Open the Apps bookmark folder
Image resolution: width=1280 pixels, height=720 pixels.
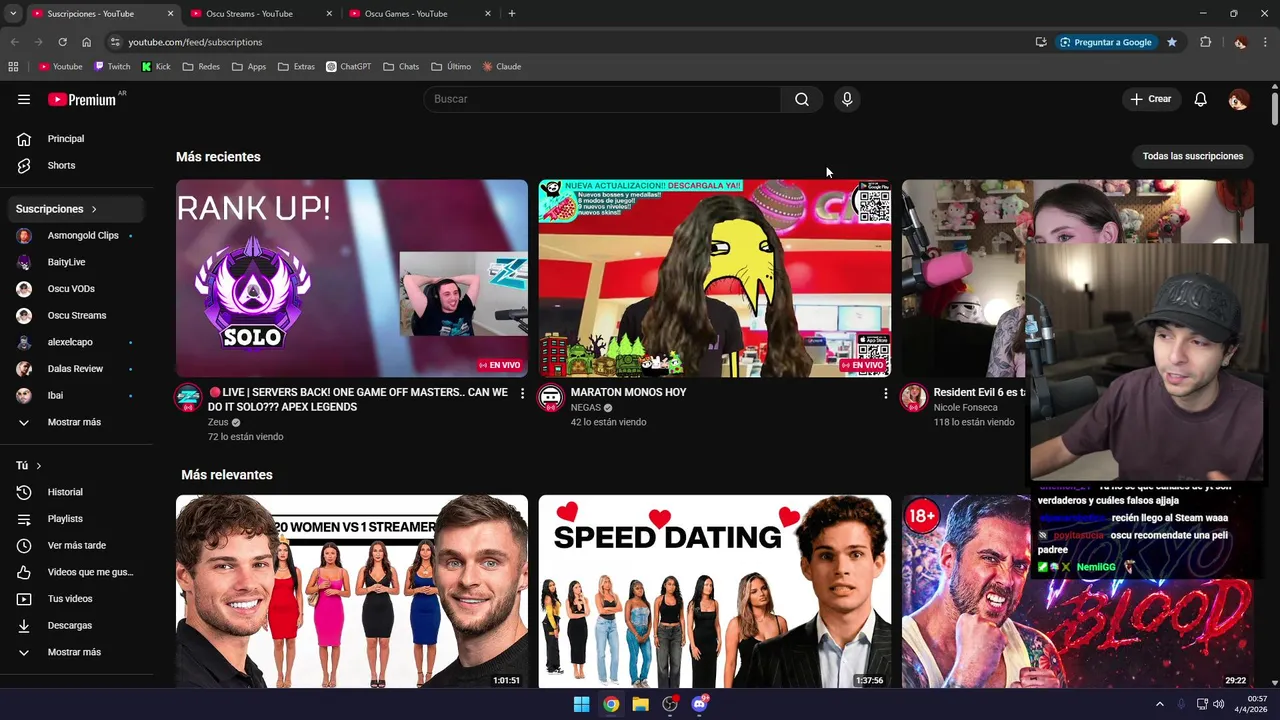coord(249,67)
